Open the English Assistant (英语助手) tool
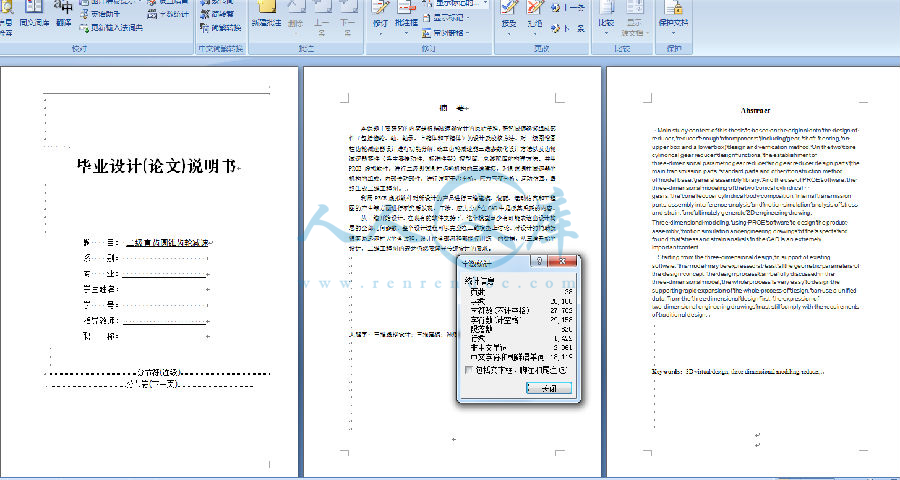Image resolution: width=900 pixels, height=480 pixels. 100,14
